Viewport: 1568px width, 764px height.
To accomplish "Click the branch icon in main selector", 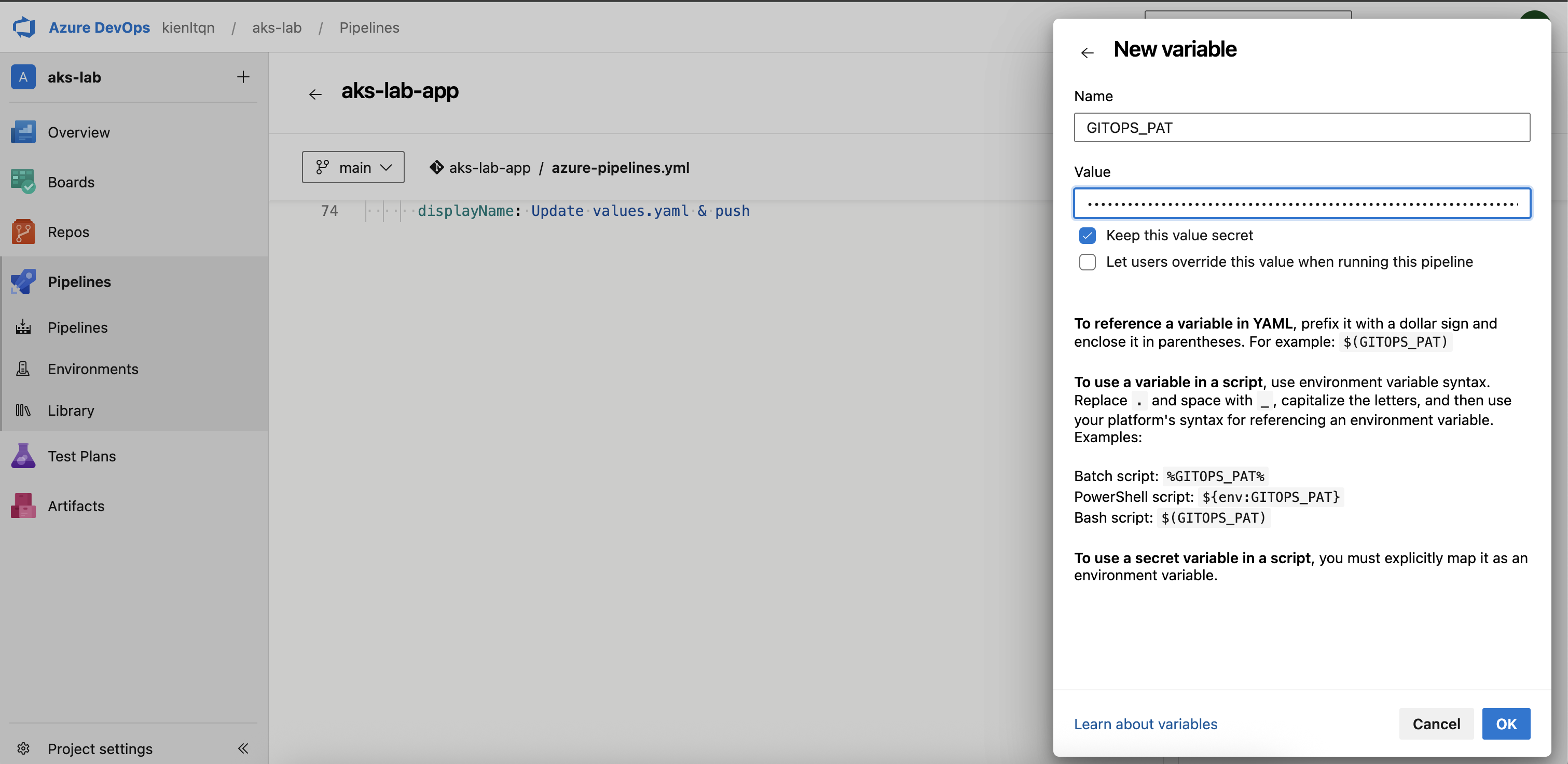I will click(323, 167).
